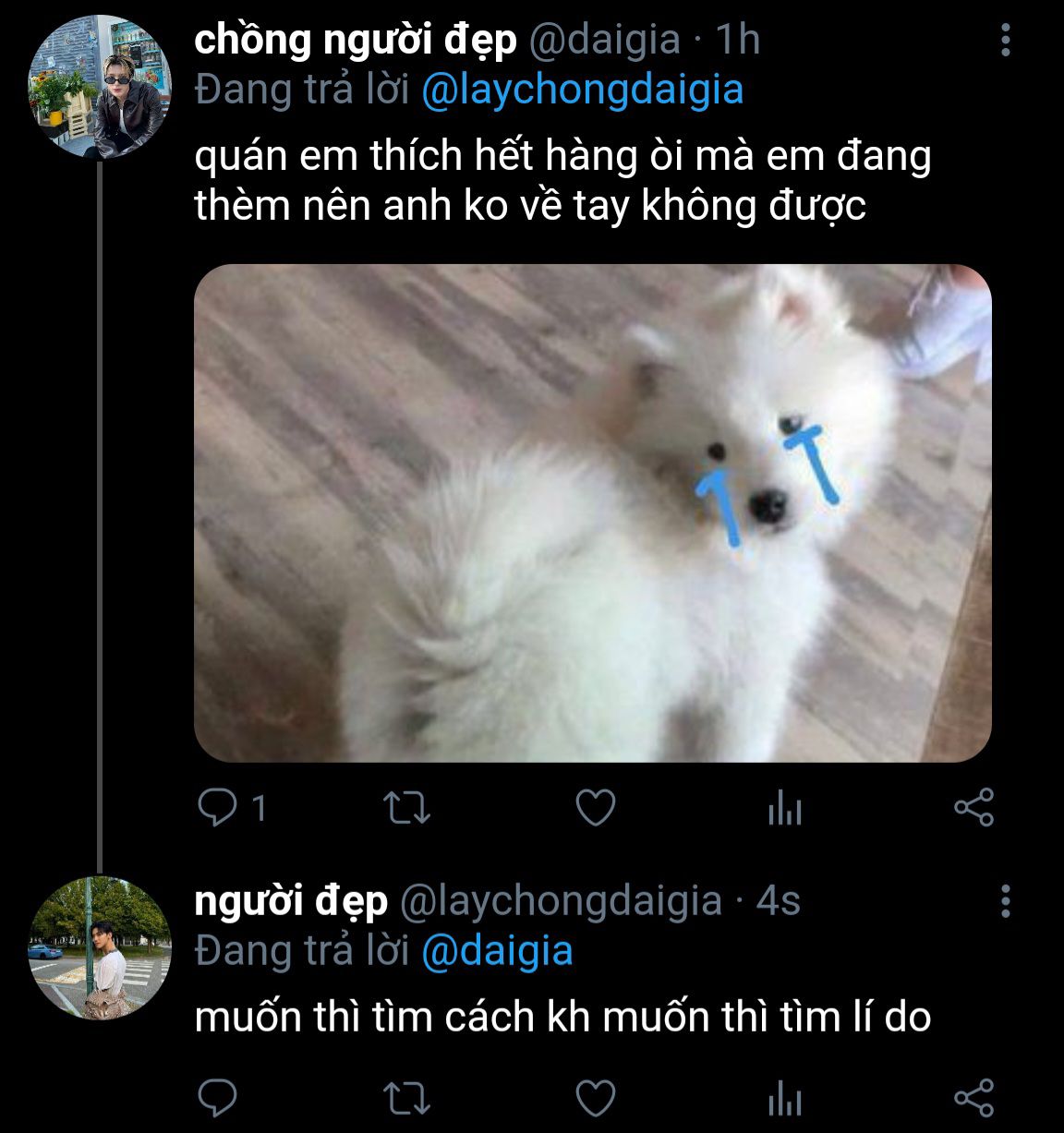Like the tweet from người đẹp

[x=596, y=1098]
